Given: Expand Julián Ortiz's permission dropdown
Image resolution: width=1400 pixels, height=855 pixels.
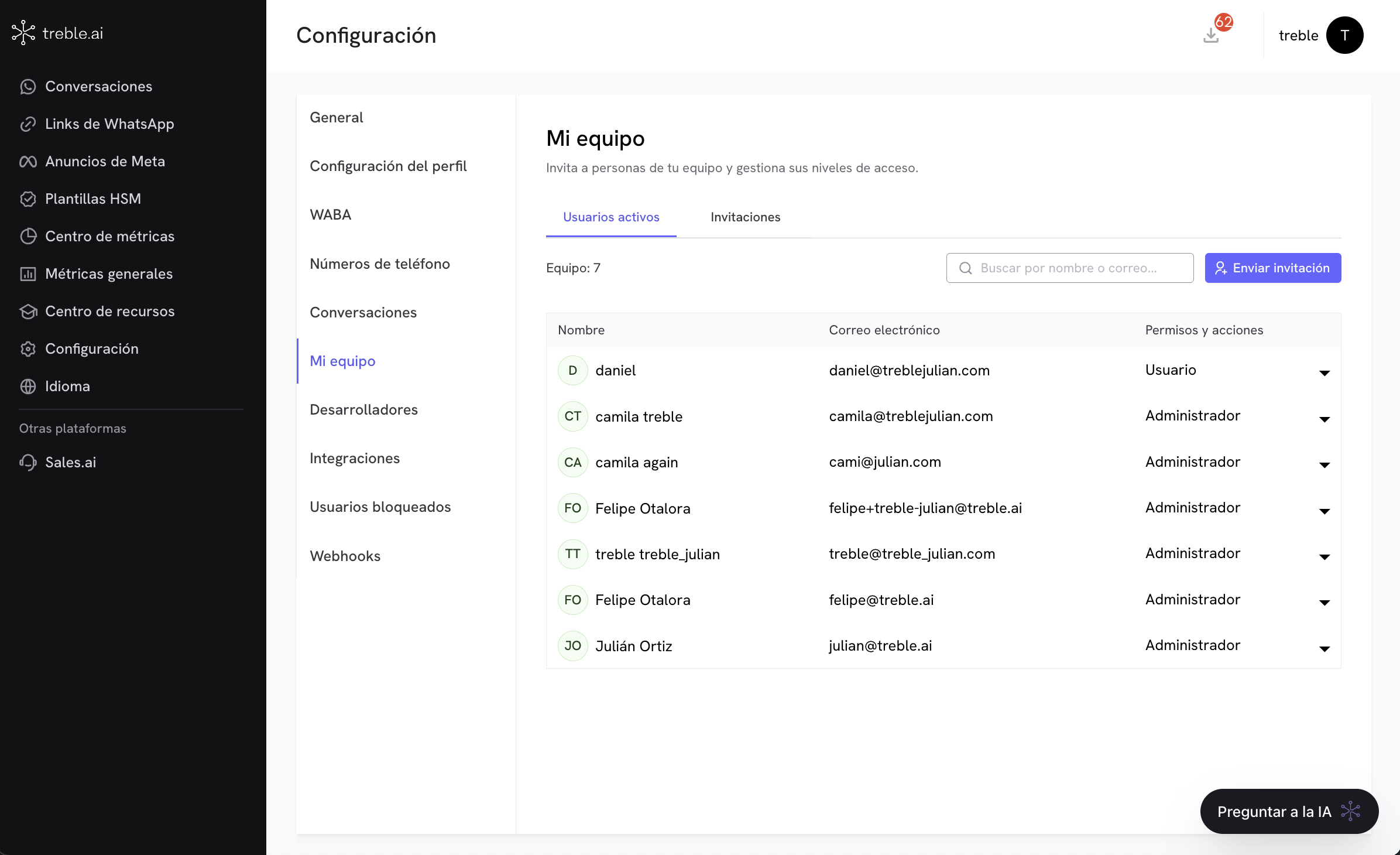Looking at the screenshot, I should click(1324, 648).
